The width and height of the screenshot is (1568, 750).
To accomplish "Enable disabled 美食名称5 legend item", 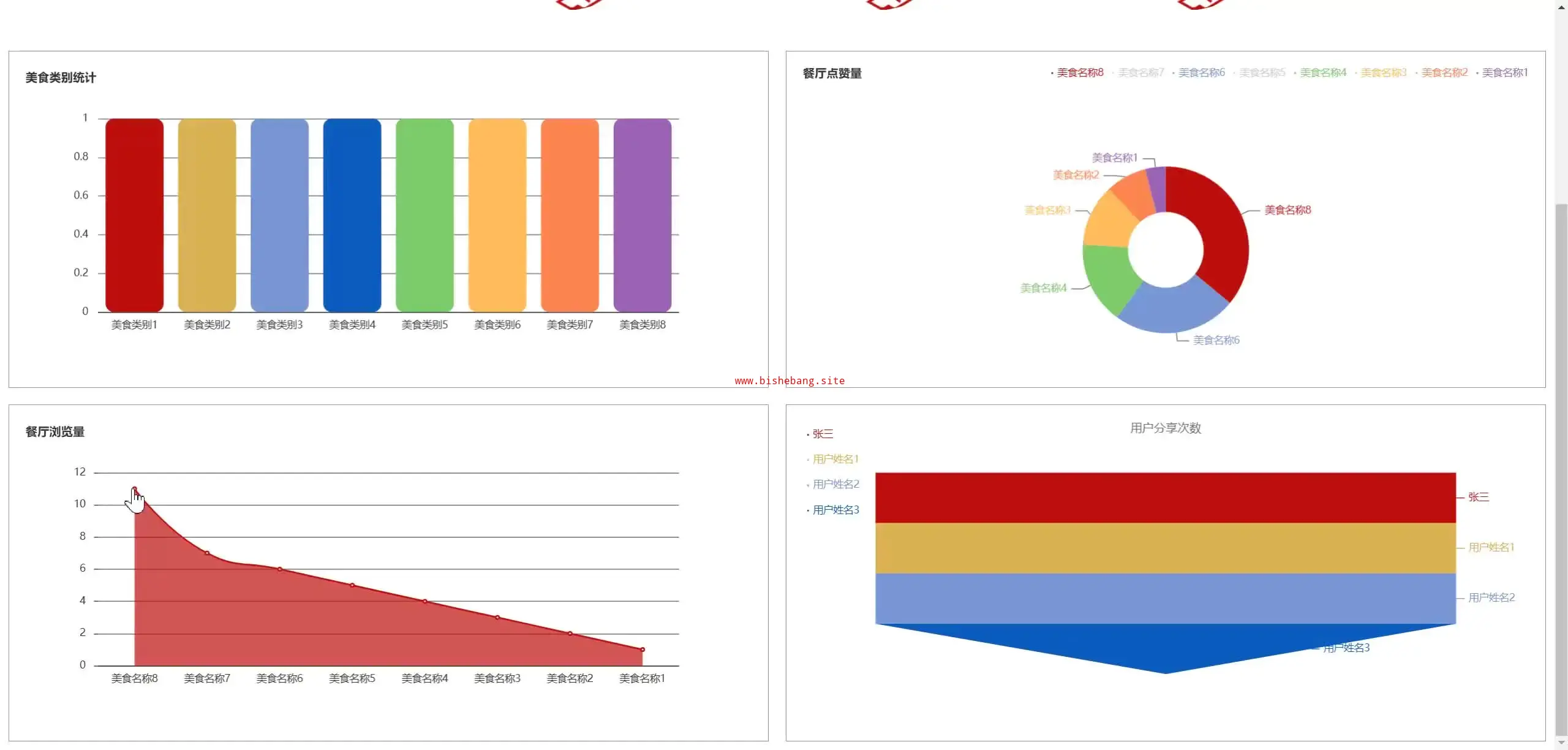I will tap(1262, 73).
